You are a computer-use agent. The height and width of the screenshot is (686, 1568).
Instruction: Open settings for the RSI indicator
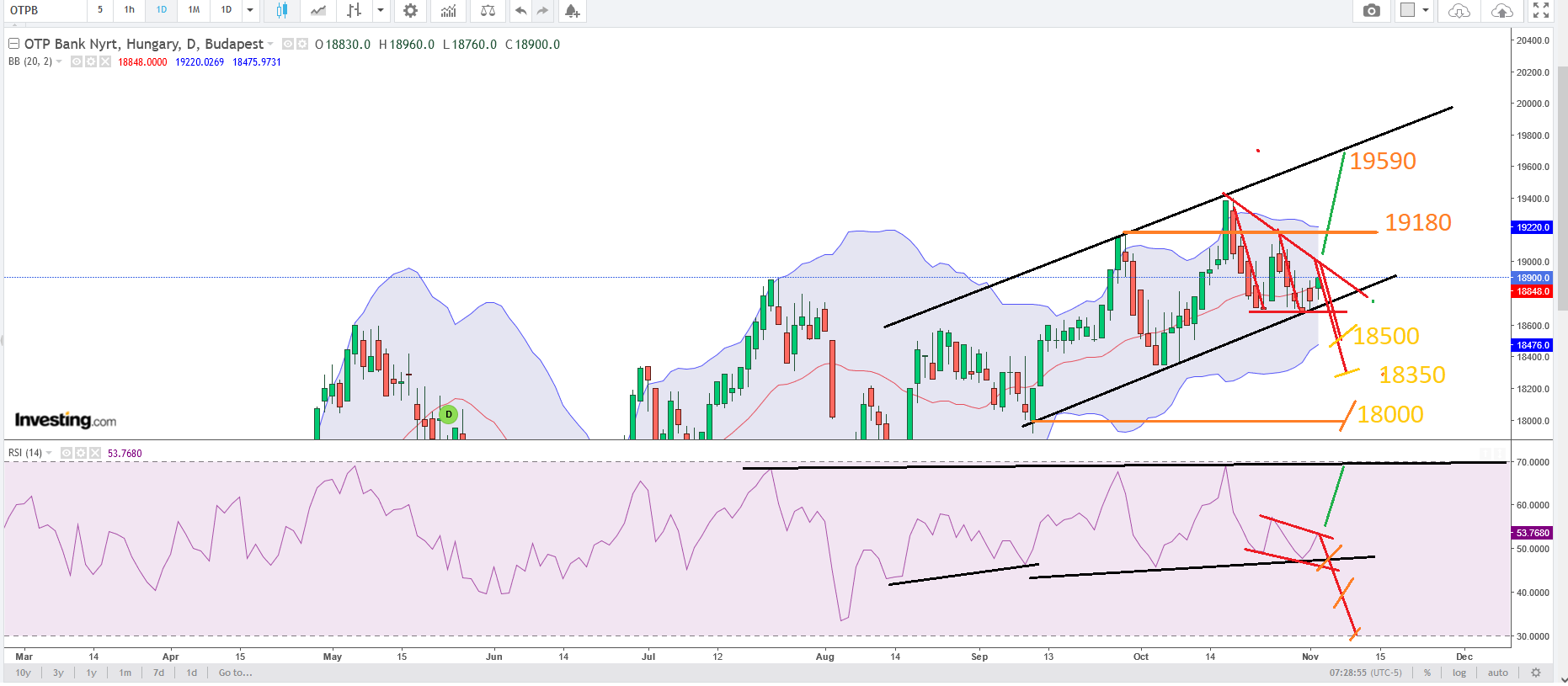point(81,453)
